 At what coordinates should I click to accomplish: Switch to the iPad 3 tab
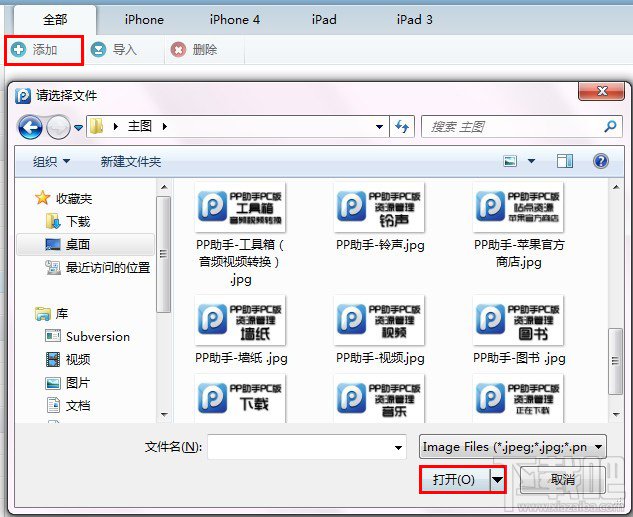(415, 19)
